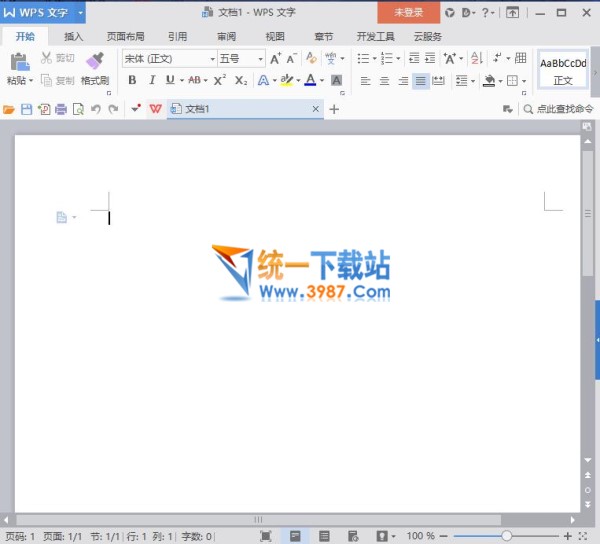This screenshot has height=544, width=600.
Task: Expand borders dropdown arrow
Action: point(524,81)
